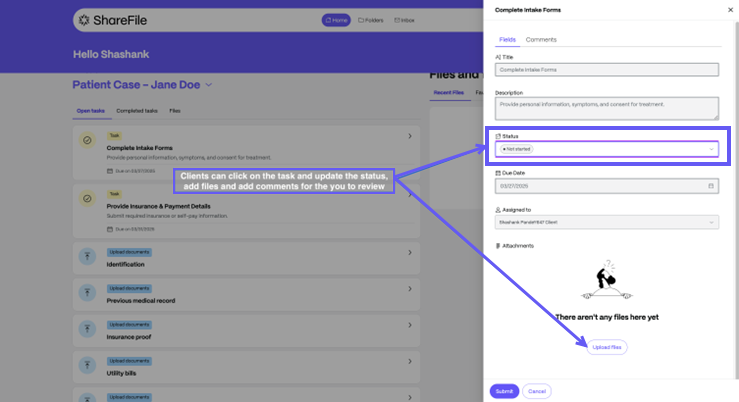Click the Insurance proof row text
The image size is (739, 402).
click(x=129, y=337)
